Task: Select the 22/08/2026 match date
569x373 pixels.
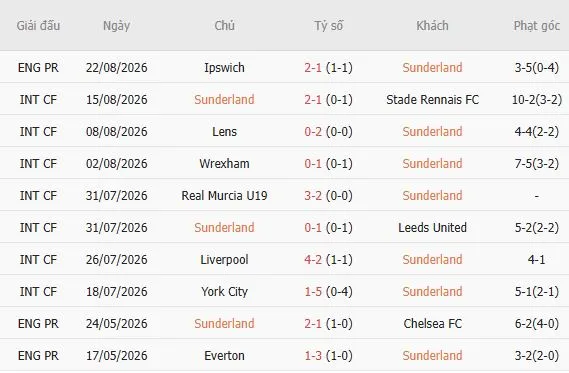Action: (116, 68)
